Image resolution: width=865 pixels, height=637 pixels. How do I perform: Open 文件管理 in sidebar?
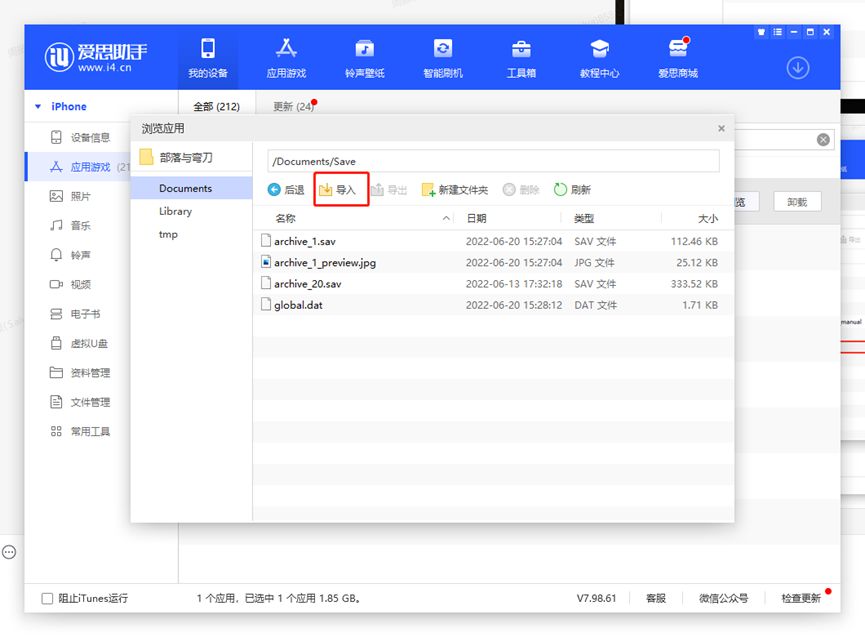pos(80,402)
